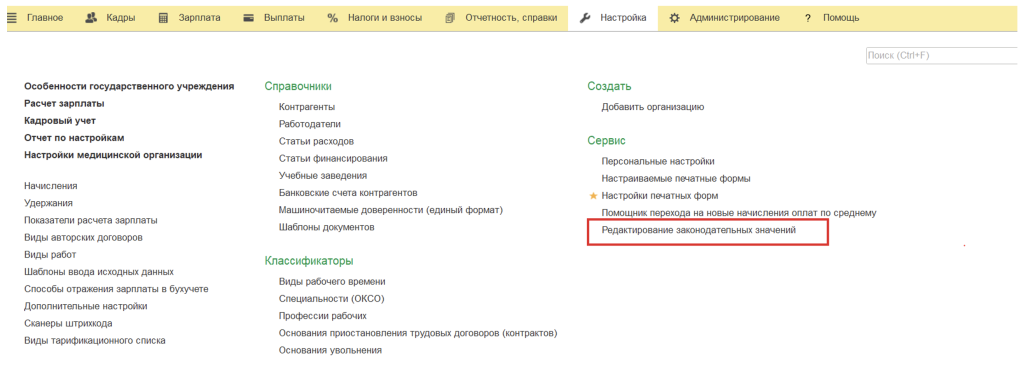
Task: Click the Сервис group heading
Action: click(606, 140)
